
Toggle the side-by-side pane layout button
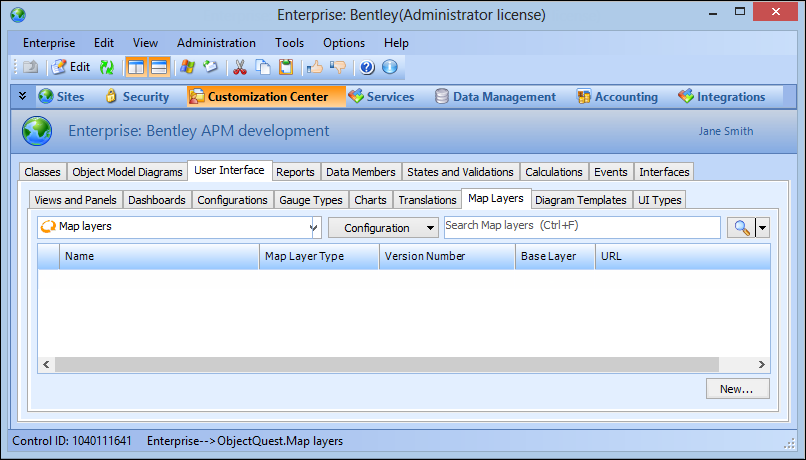[136, 68]
